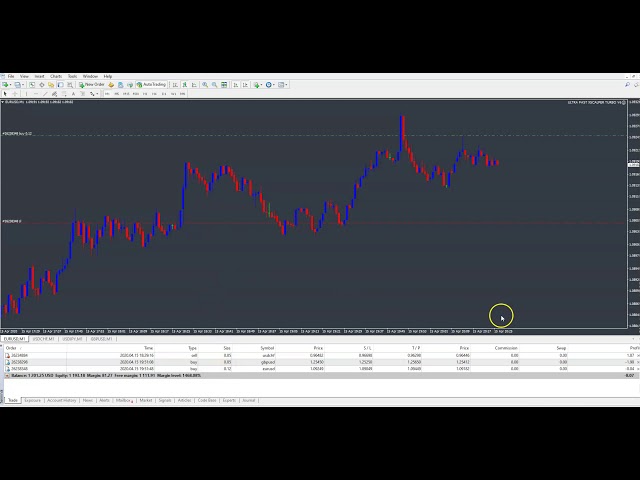Open the Experts tab in Terminal
Screen dimensions: 640x480
[229, 400]
